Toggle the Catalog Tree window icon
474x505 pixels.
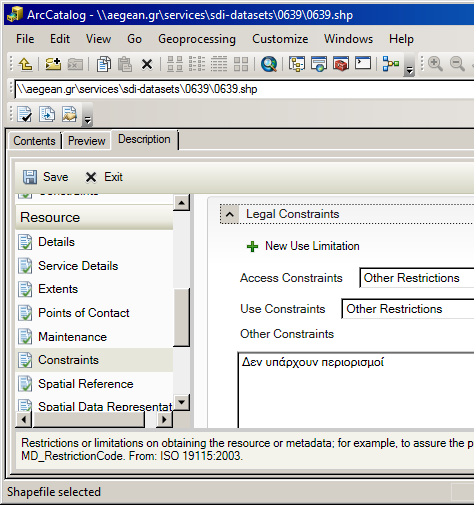(x=297, y=64)
